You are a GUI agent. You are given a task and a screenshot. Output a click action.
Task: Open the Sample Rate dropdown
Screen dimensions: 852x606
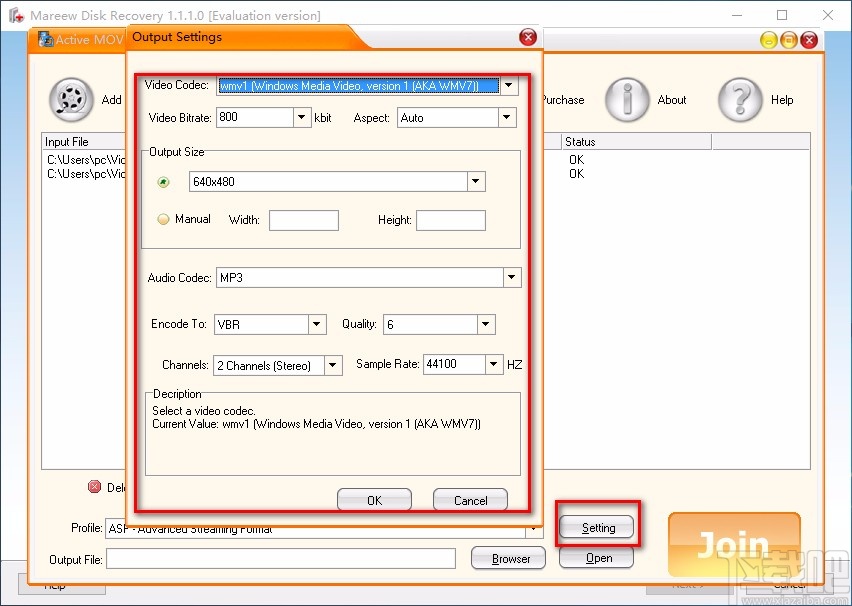(493, 364)
